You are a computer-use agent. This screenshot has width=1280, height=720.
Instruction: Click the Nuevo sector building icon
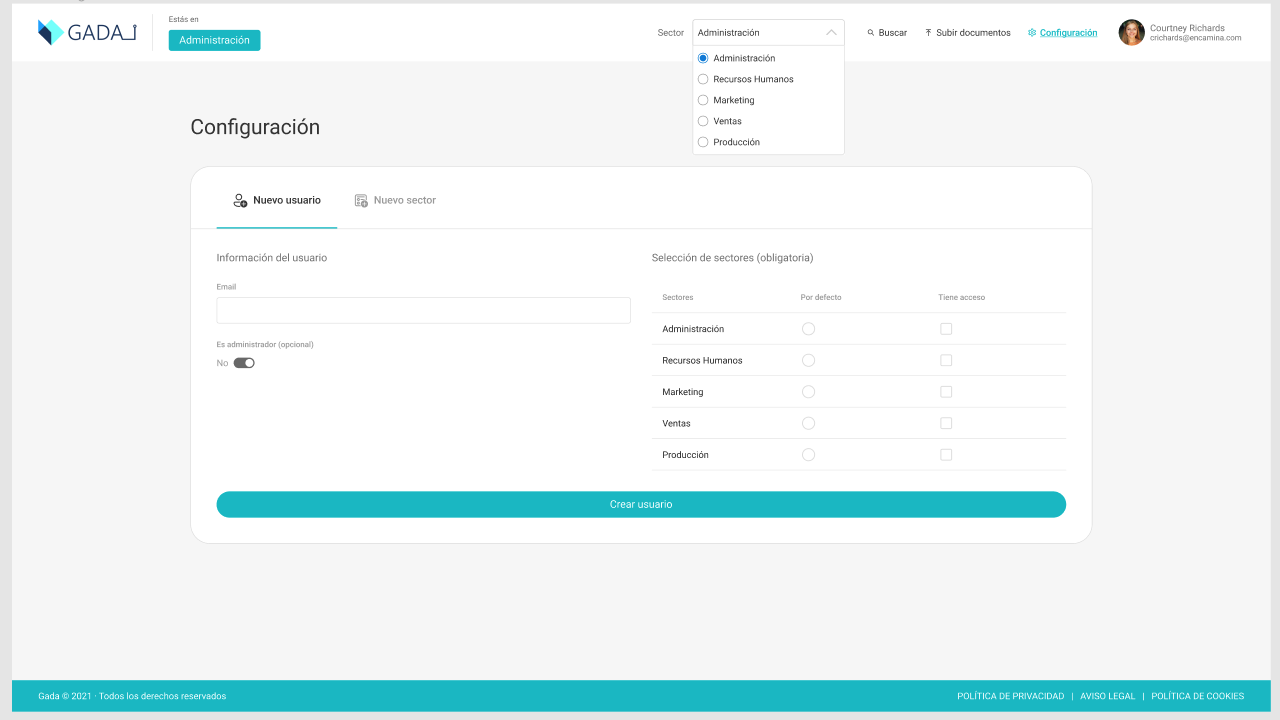361,200
